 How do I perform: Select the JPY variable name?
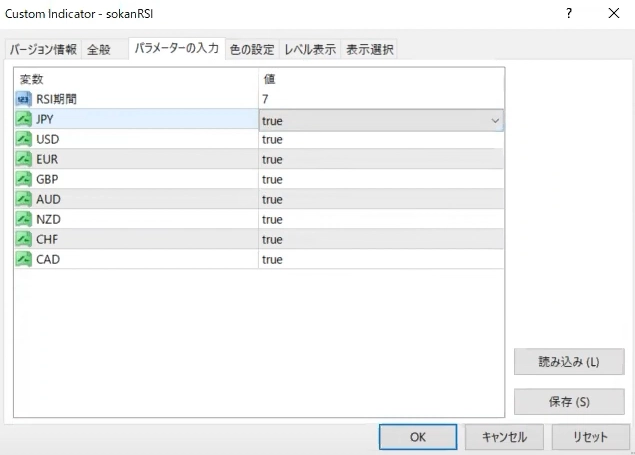(x=45, y=119)
